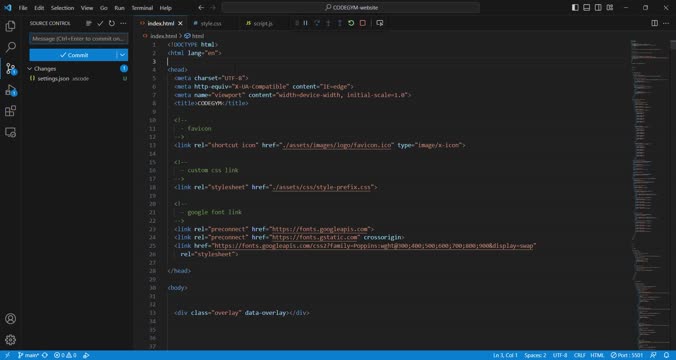Click the rightmost debug toolbar icon after Stop
This screenshot has height=360, width=676.
pyautogui.click(x=379, y=23)
